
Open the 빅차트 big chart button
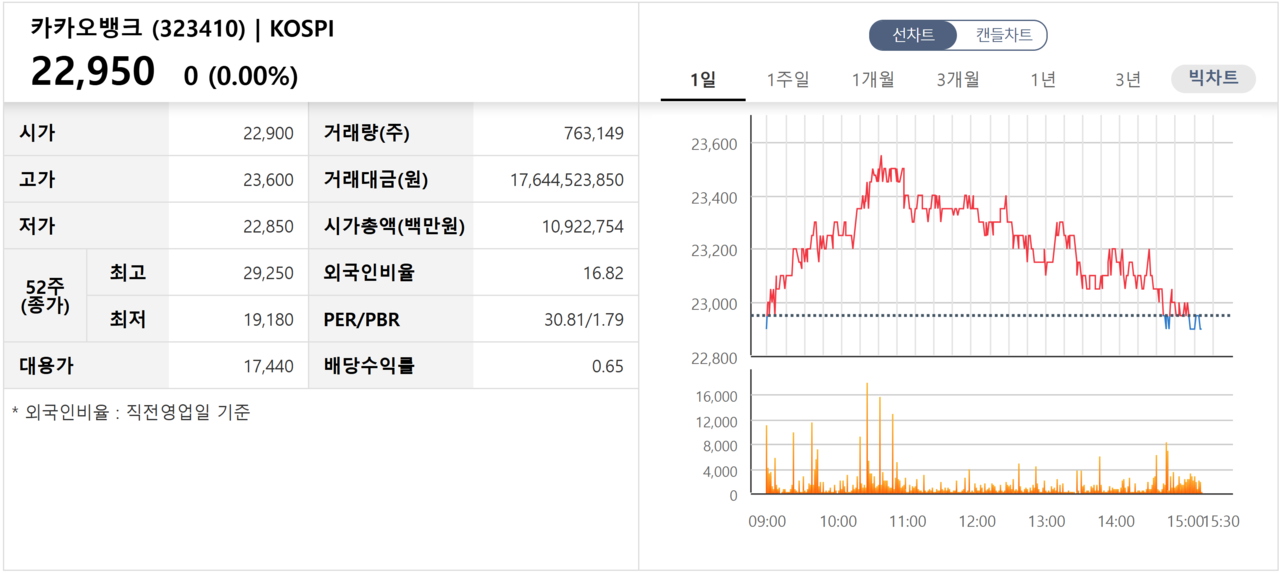[x=1213, y=78]
